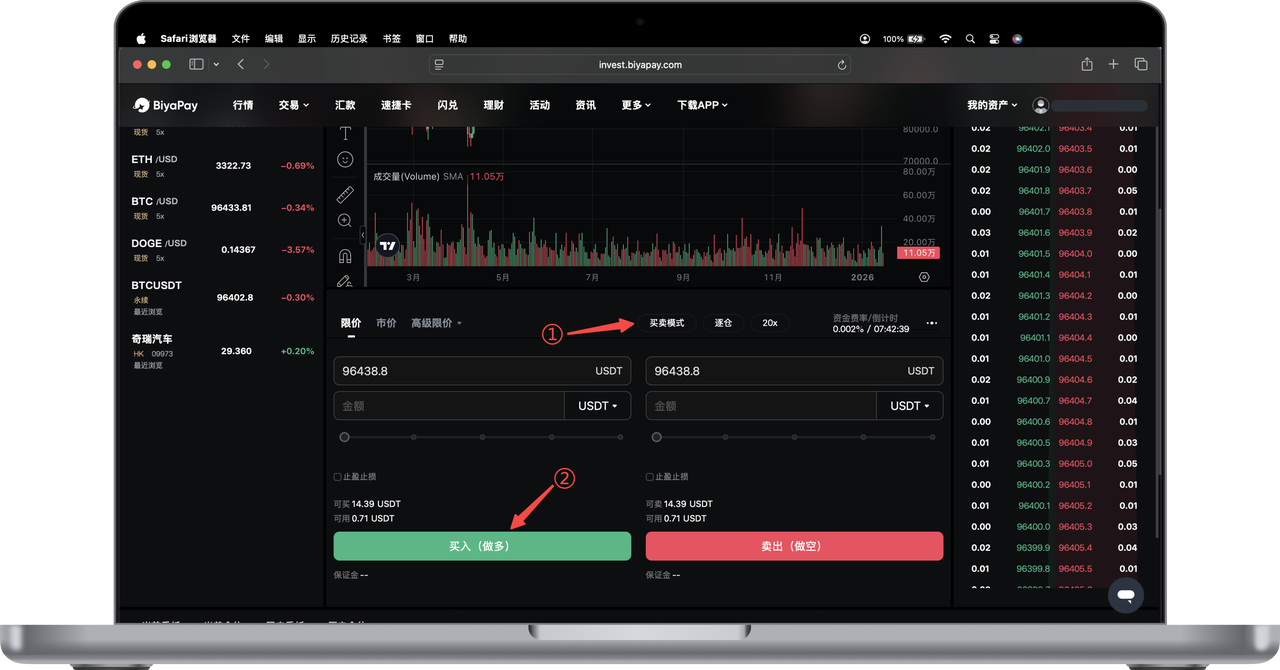Reload the page in Safari address bar

pyautogui.click(x=842, y=65)
